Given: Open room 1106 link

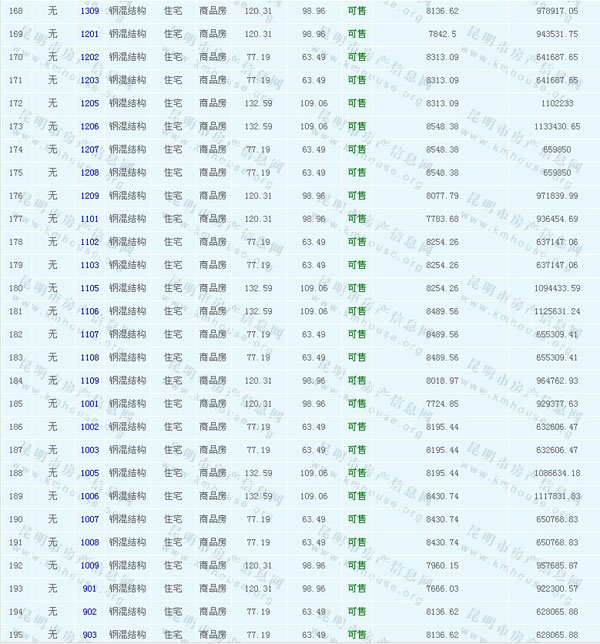Looking at the screenshot, I should [x=89, y=311].
